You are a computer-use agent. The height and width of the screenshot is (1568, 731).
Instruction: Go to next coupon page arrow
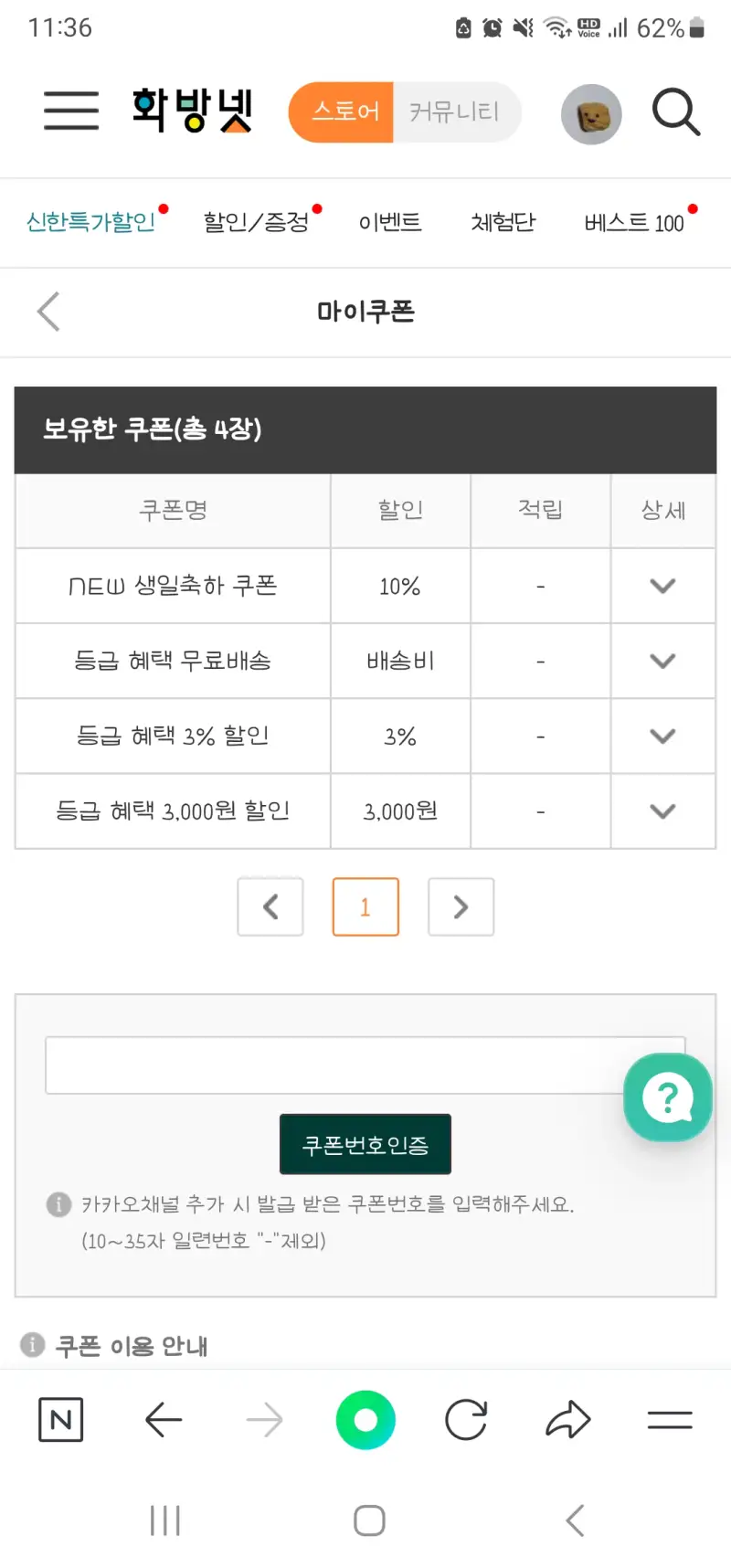click(x=461, y=906)
